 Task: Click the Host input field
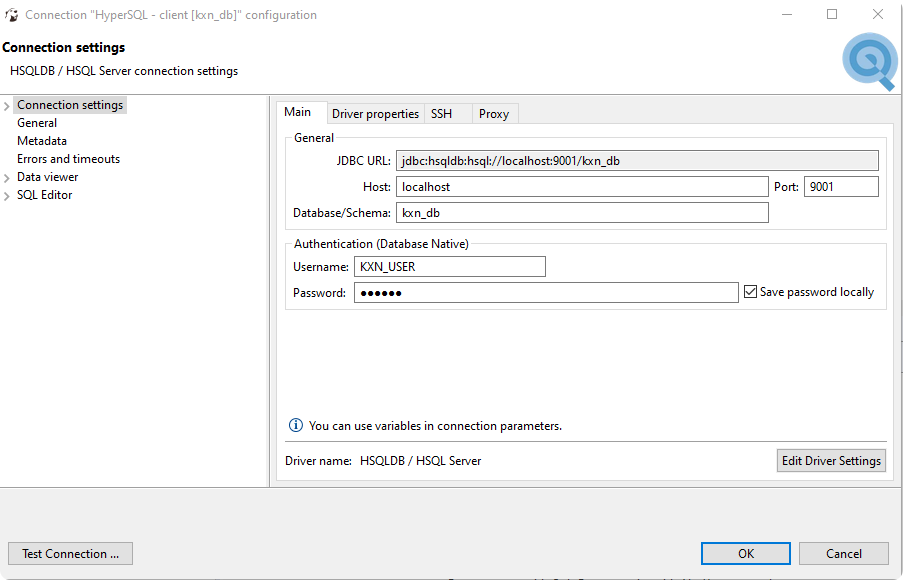582,187
